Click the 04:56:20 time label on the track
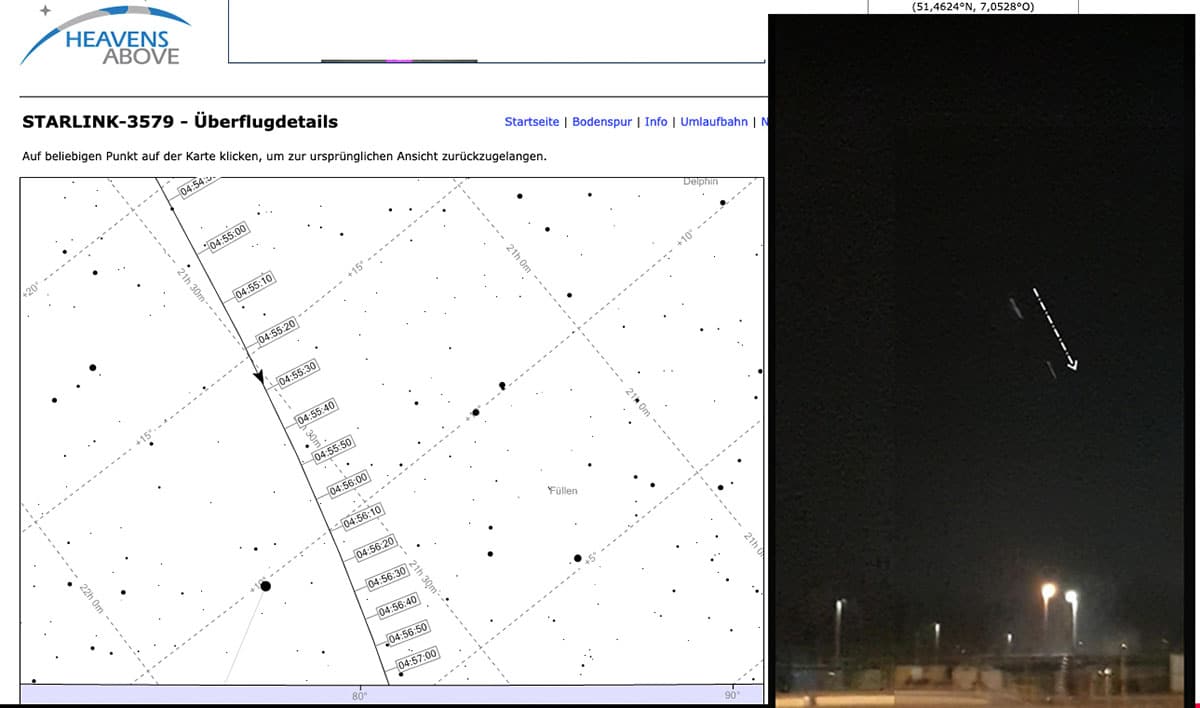Image resolution: width=1200 pixels, height=708 pixels. click(x=376, y=548)
